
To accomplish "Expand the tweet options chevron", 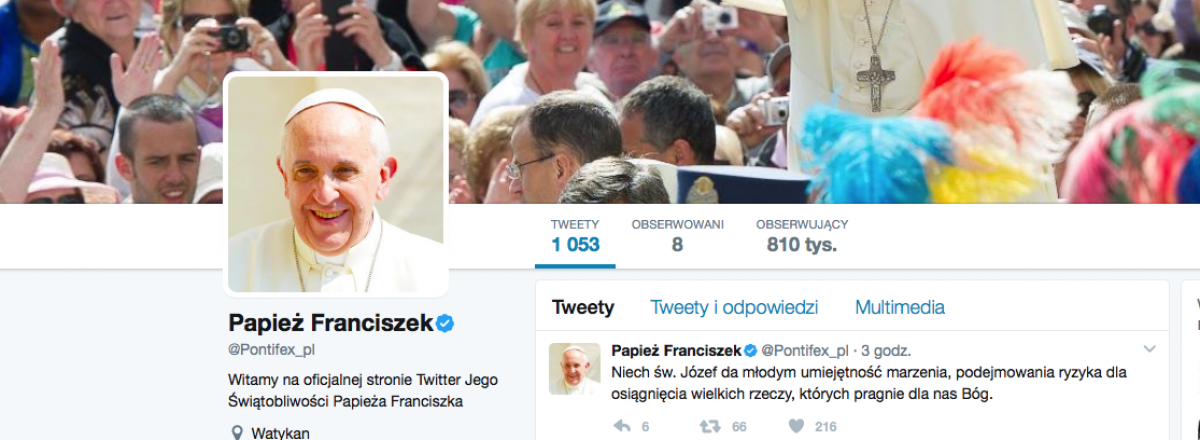I will 1149,349.
